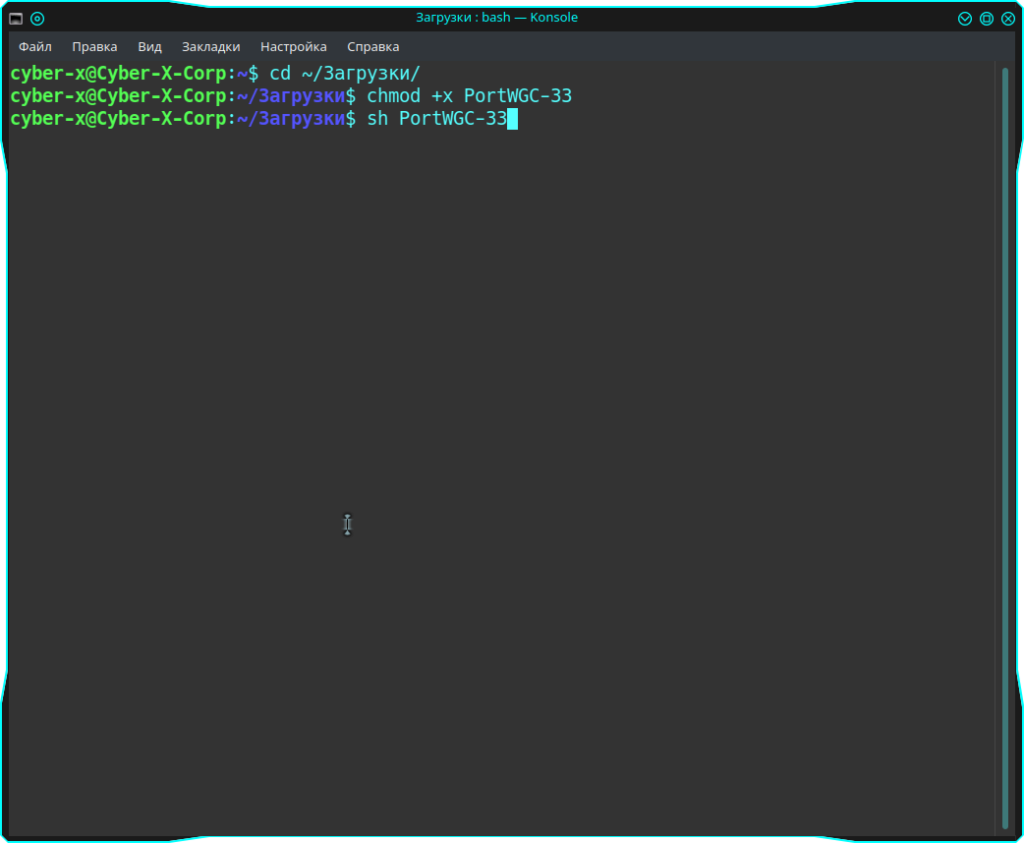Open the Настройка menu

coord(293,47)
